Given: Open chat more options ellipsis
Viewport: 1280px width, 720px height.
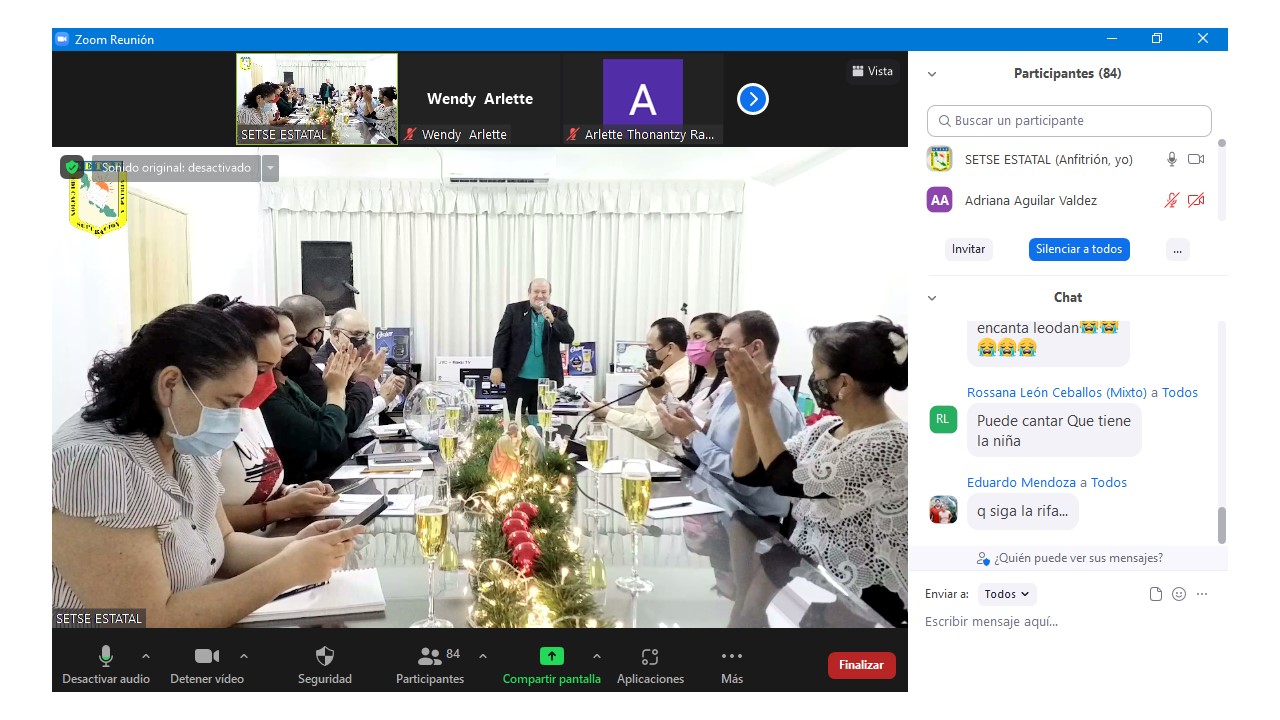Looking at the screenshot, I should point(1202,594).
